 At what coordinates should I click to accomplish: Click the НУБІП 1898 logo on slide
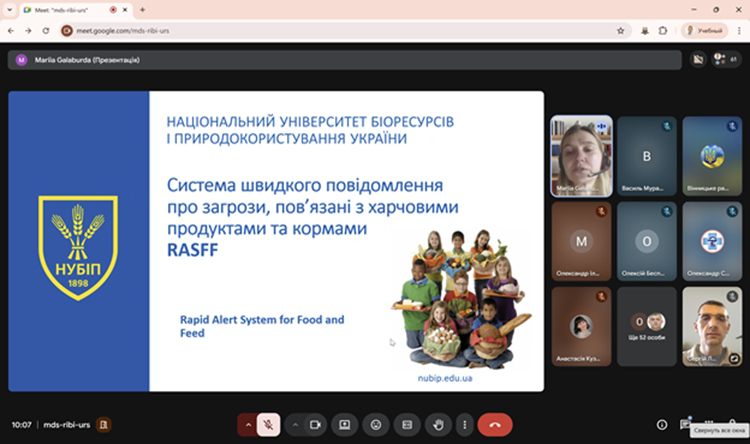pos(78,247)
